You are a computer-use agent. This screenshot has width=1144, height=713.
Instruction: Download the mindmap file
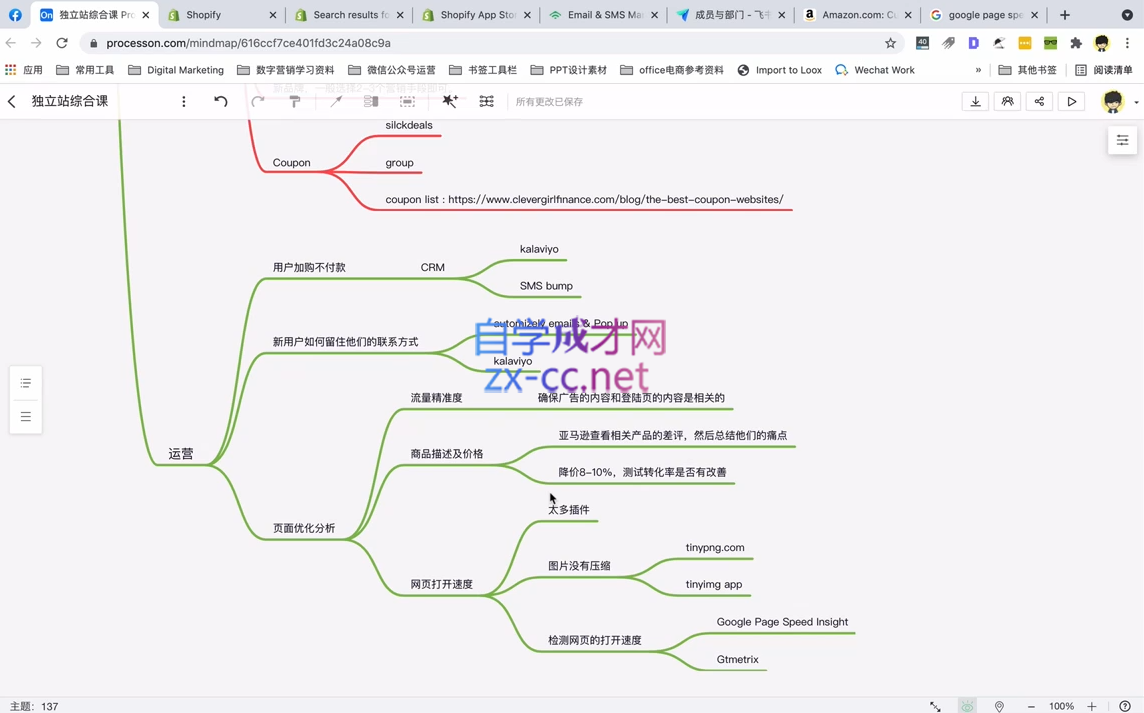(x=975, y=101)
